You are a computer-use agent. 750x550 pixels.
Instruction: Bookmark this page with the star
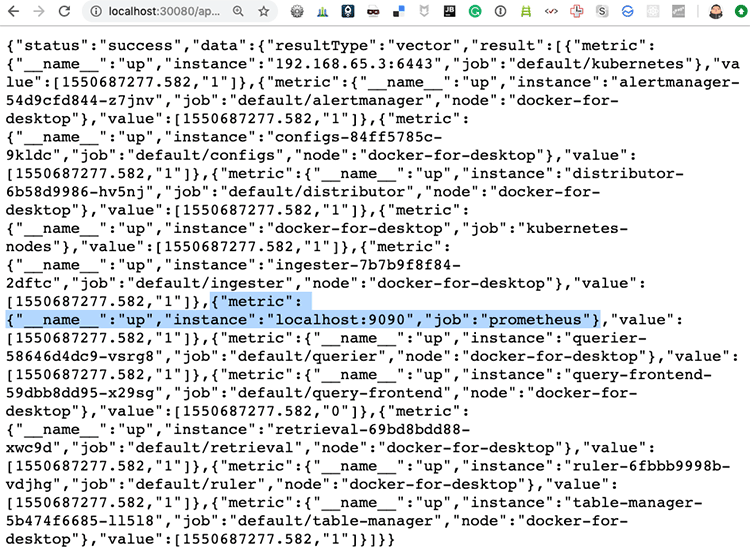click(x=264, y=11)
